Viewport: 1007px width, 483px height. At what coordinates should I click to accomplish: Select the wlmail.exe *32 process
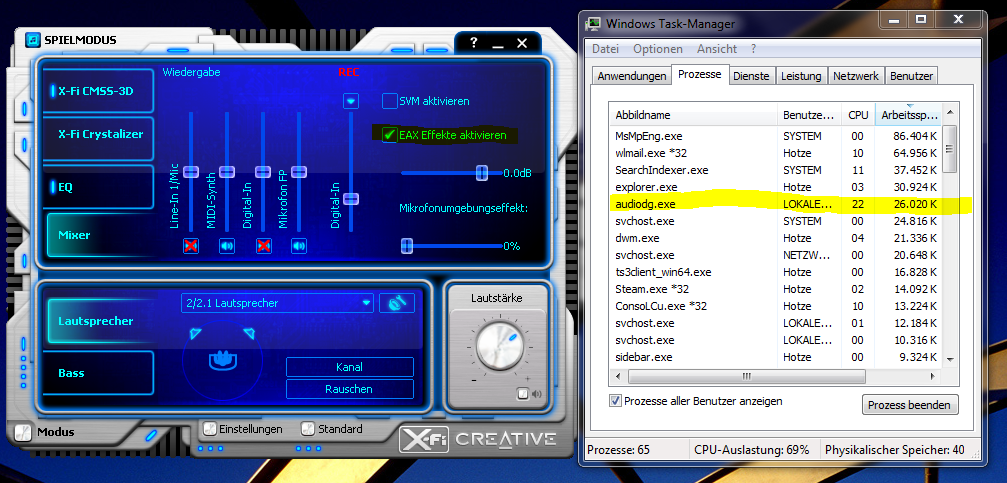click(777, 153)
